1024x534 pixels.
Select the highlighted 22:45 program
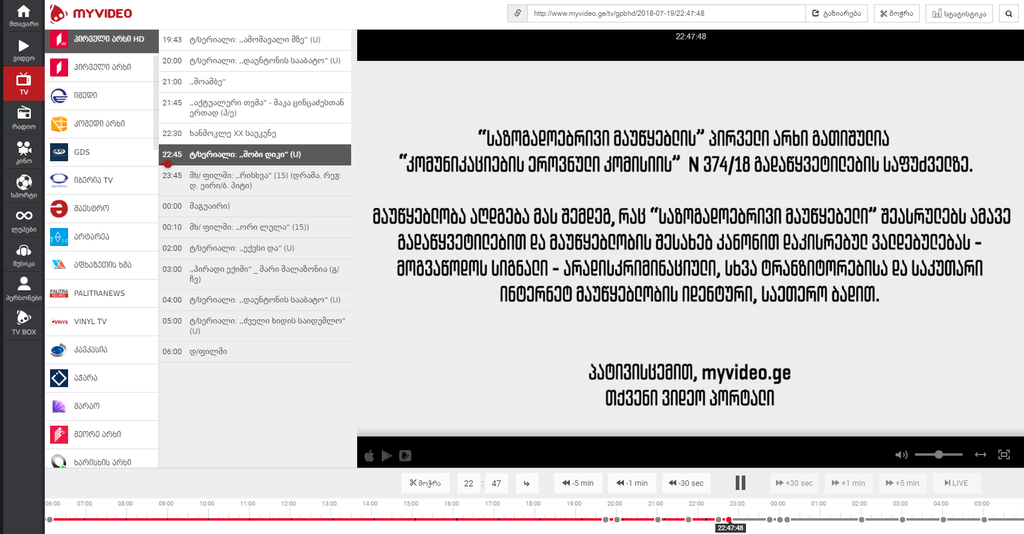tap(255, 155)
